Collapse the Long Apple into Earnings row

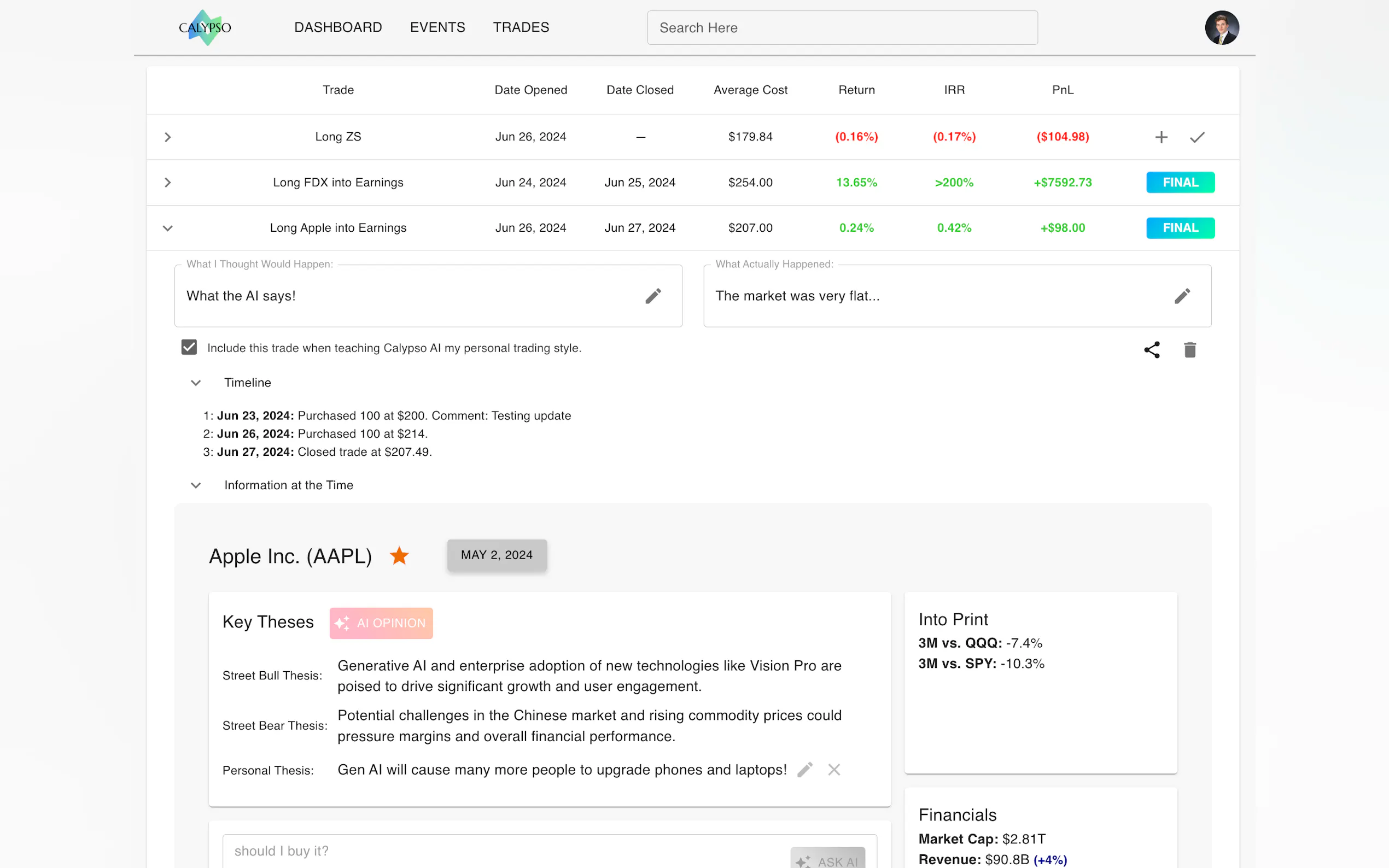[x=168, y=228]
